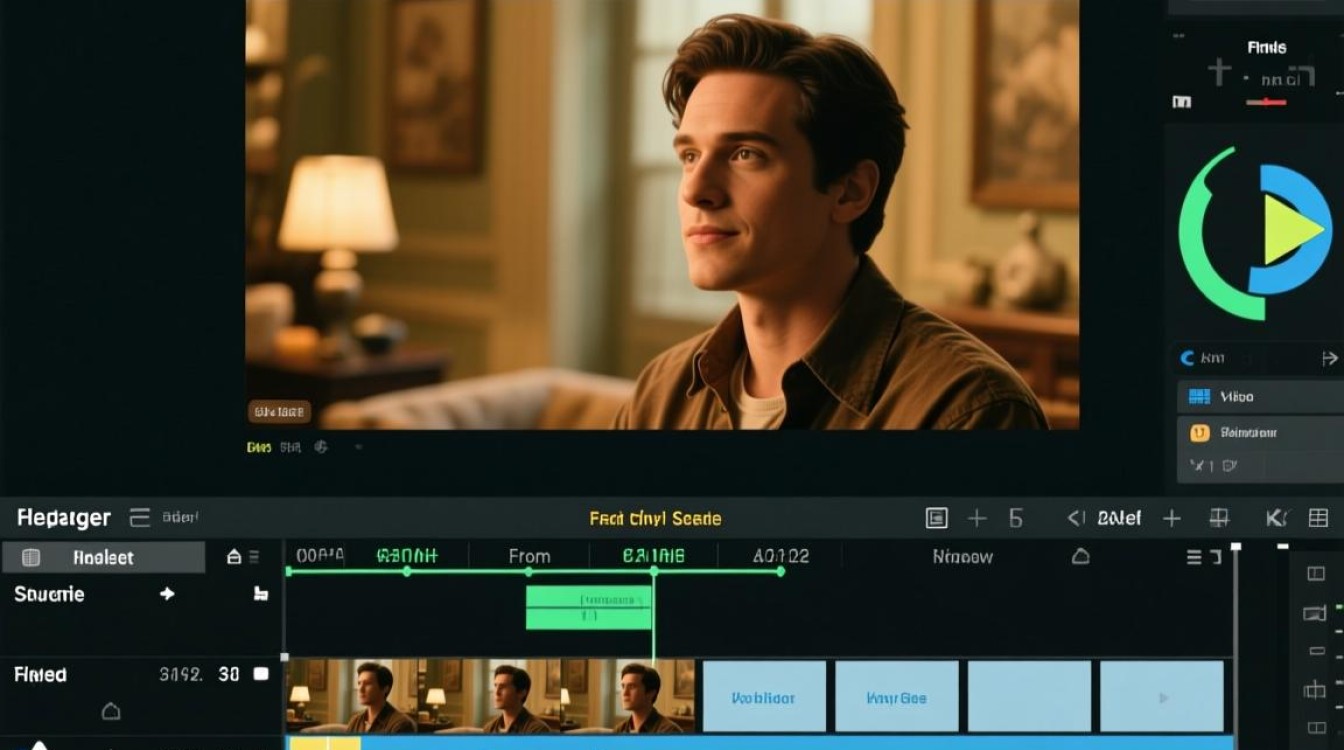
Task: Click the table grid icon at far right of toolbar
Action: 1318,518
